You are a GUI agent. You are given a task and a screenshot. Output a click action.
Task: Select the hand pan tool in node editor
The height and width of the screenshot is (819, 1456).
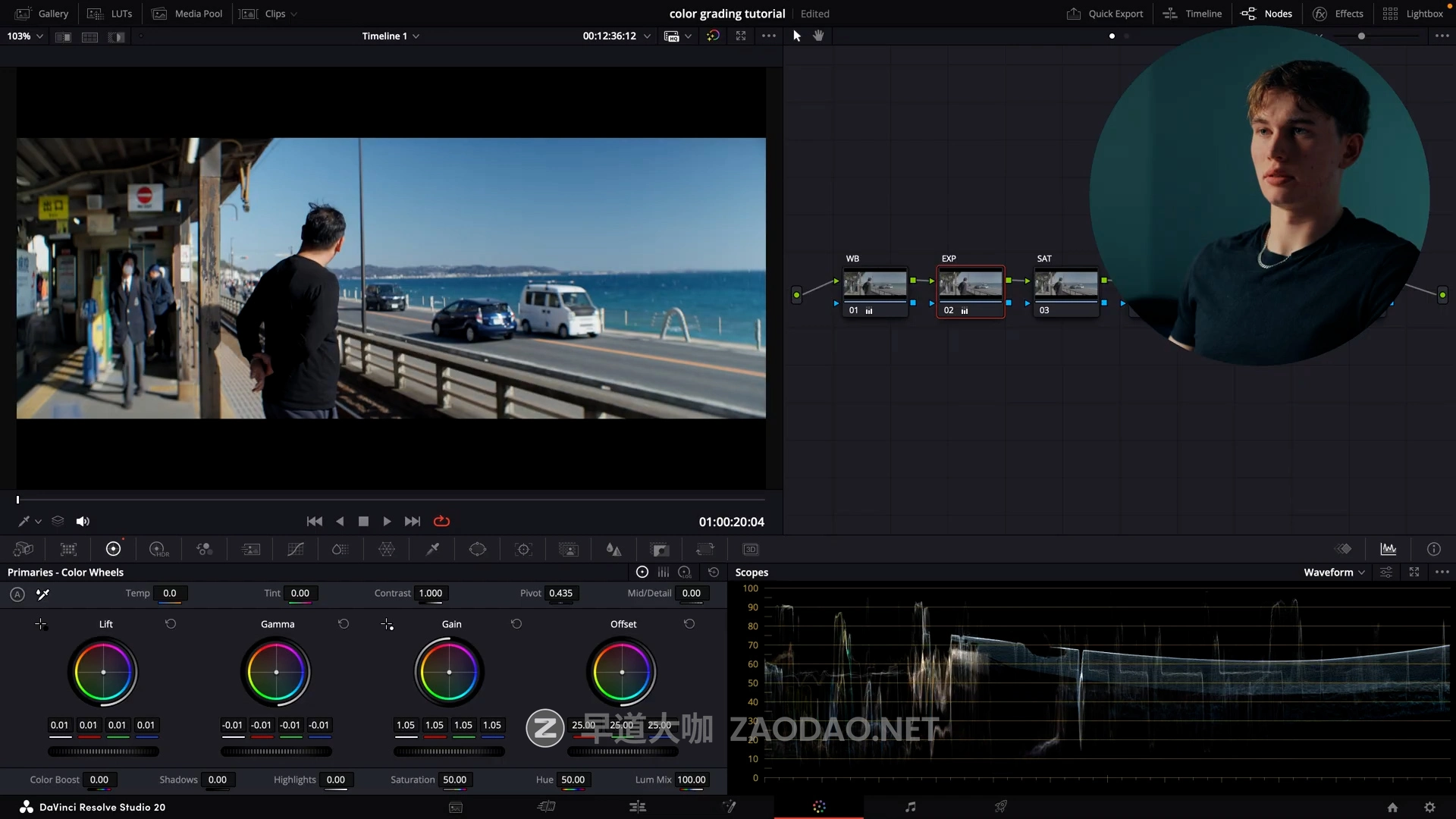[818, 36]
